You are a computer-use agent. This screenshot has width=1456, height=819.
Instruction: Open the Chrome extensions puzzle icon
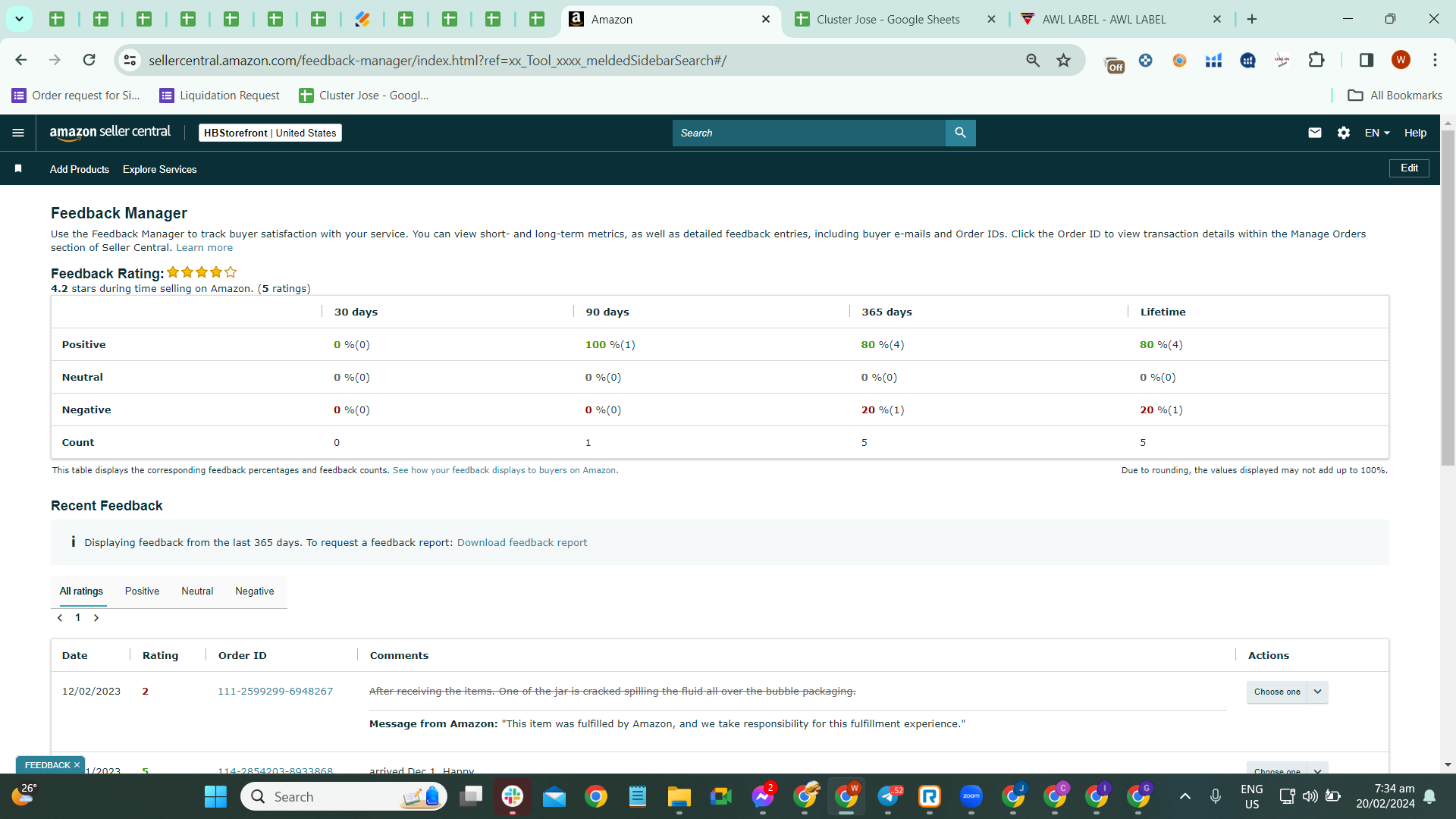(1316, 60)
